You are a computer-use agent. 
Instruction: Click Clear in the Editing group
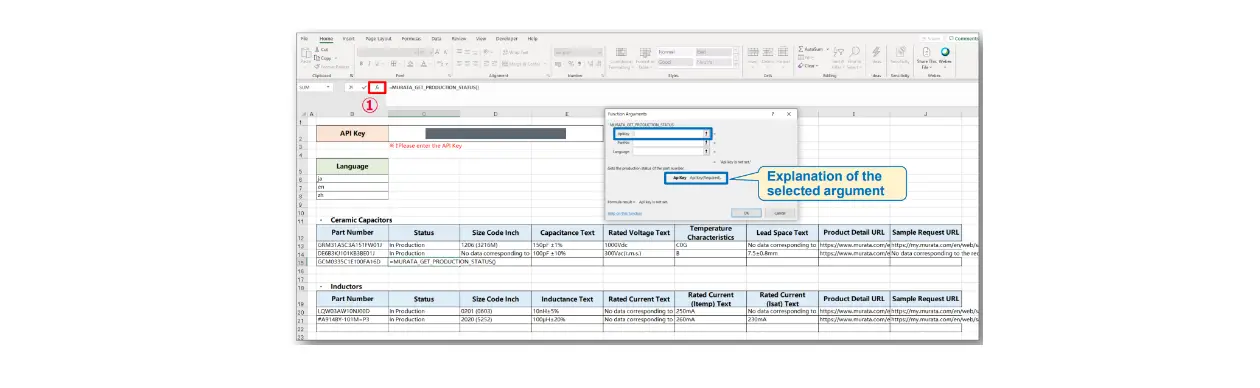(x=807, y=66)
